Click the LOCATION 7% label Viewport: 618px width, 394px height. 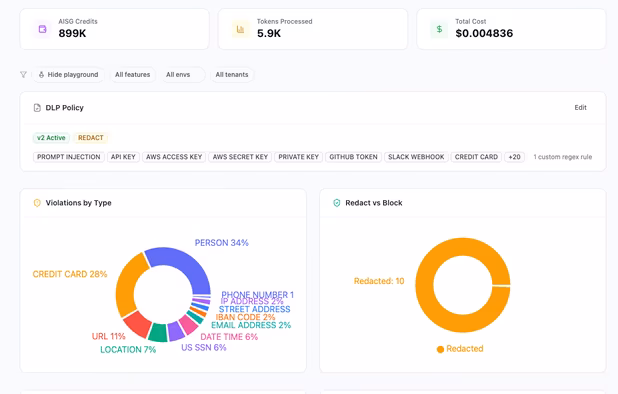coord(128,349)
